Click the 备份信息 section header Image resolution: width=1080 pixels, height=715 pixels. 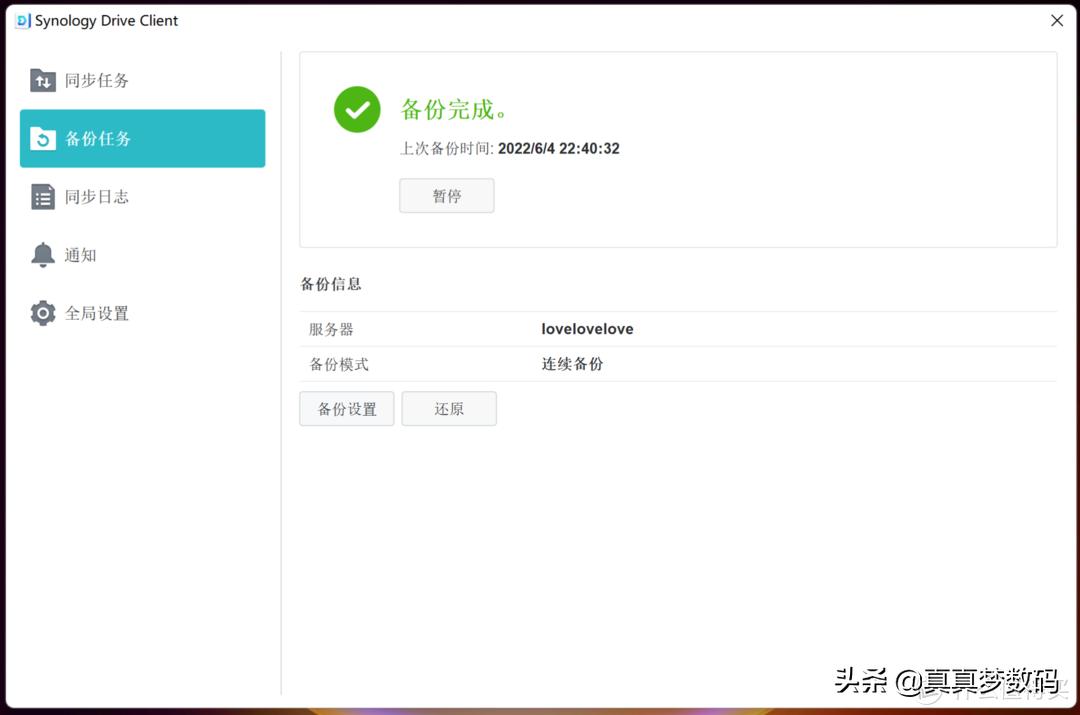331,283
